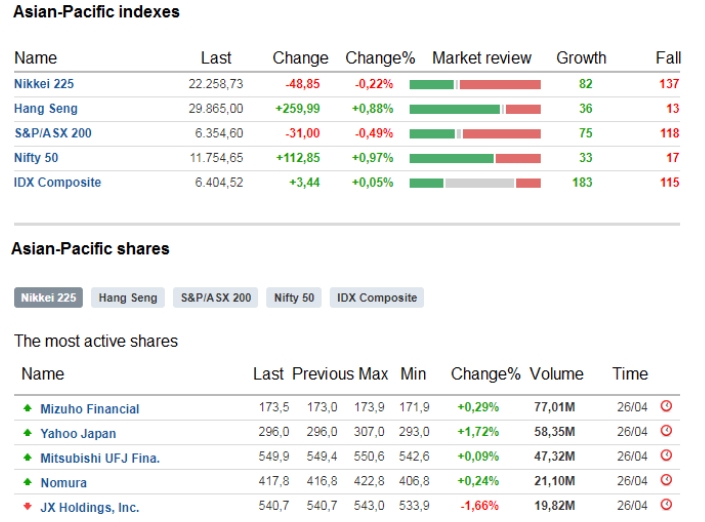Switch to the S&P/ASX 200 shares tab
This screenshot has width=705, height=522.
[215, 298]
